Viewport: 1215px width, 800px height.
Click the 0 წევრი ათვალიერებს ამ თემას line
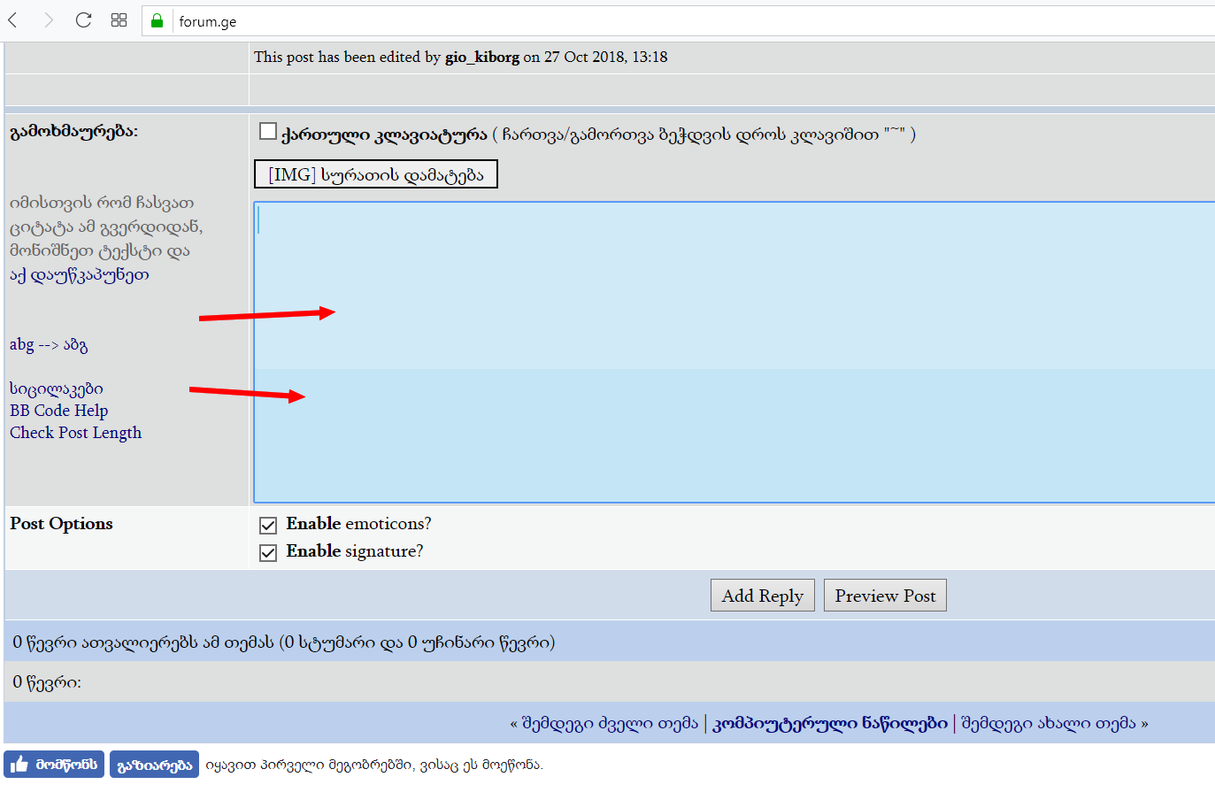click(x=284, y=642)
